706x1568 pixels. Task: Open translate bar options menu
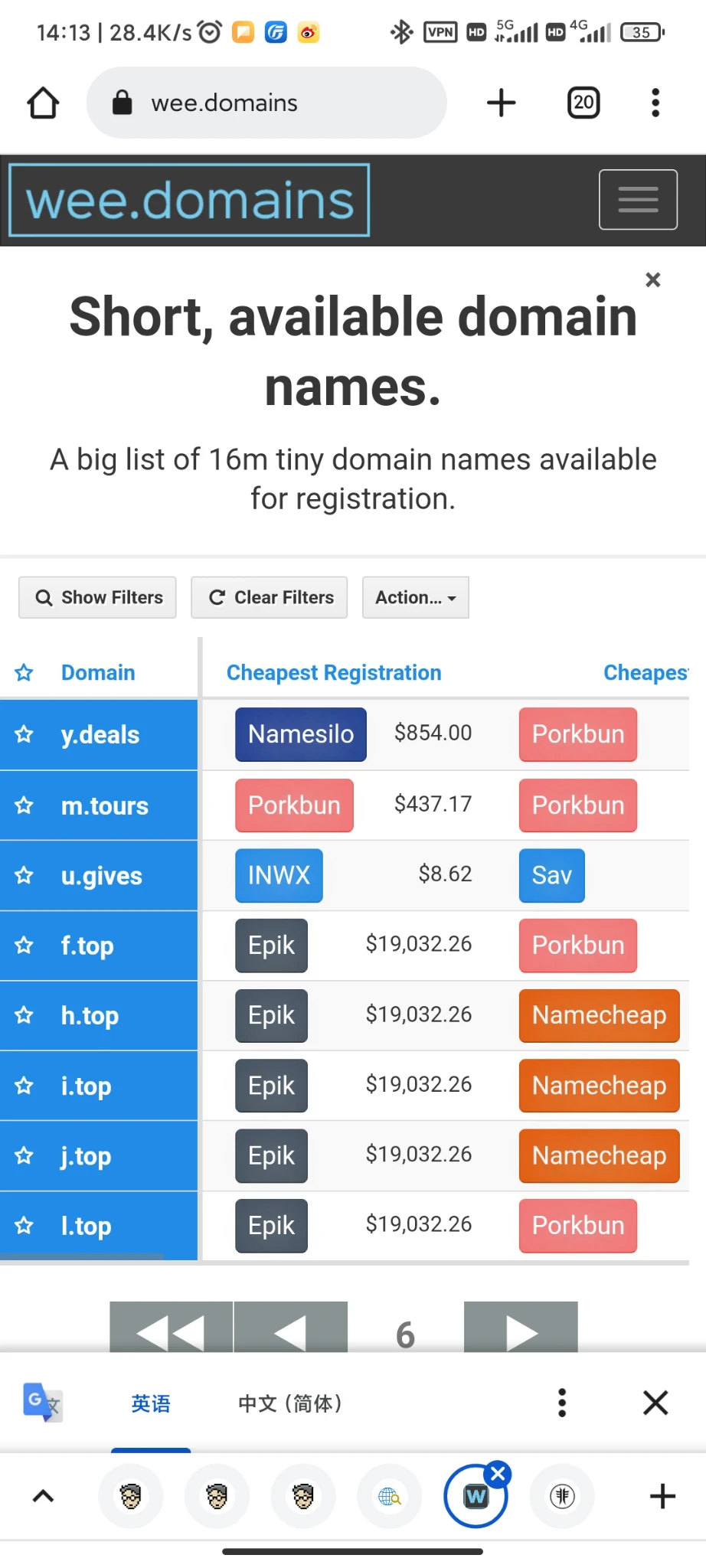pyautogui.click(x=562, y=1403)
